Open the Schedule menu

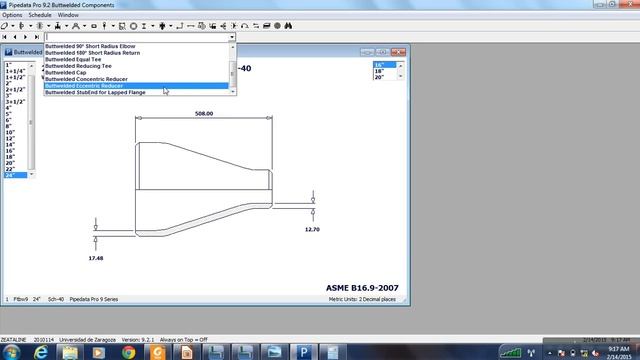(x=40, y=15)
